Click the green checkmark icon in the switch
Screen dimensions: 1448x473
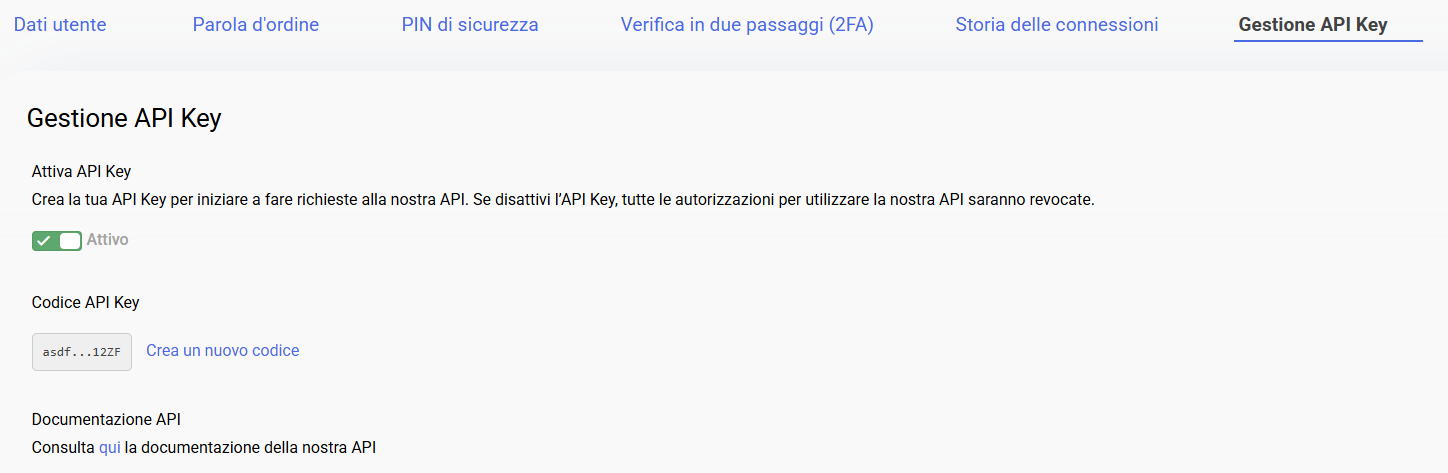[x=44, y=240]
